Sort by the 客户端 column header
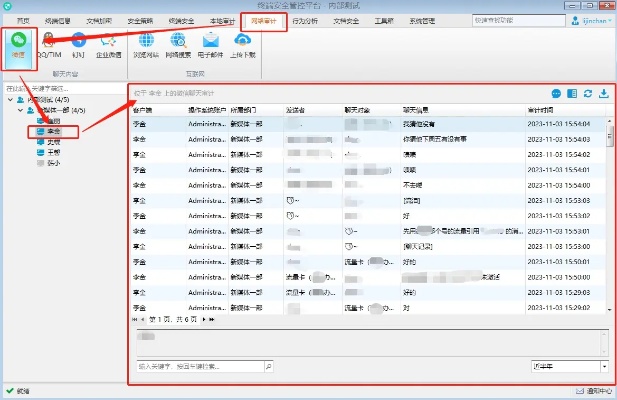The width and height of the screenshot is (617, 400). [x=159, y=111]
